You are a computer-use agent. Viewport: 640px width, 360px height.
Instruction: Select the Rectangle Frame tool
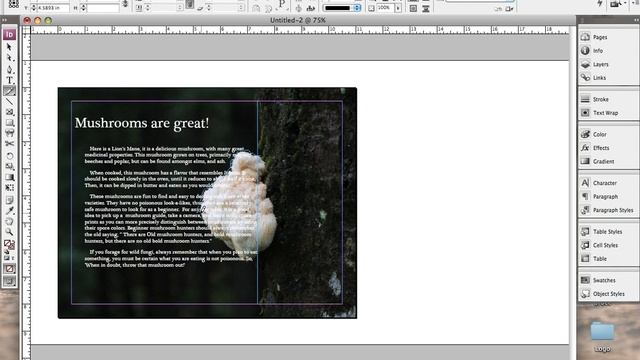(x=9, y=112)
